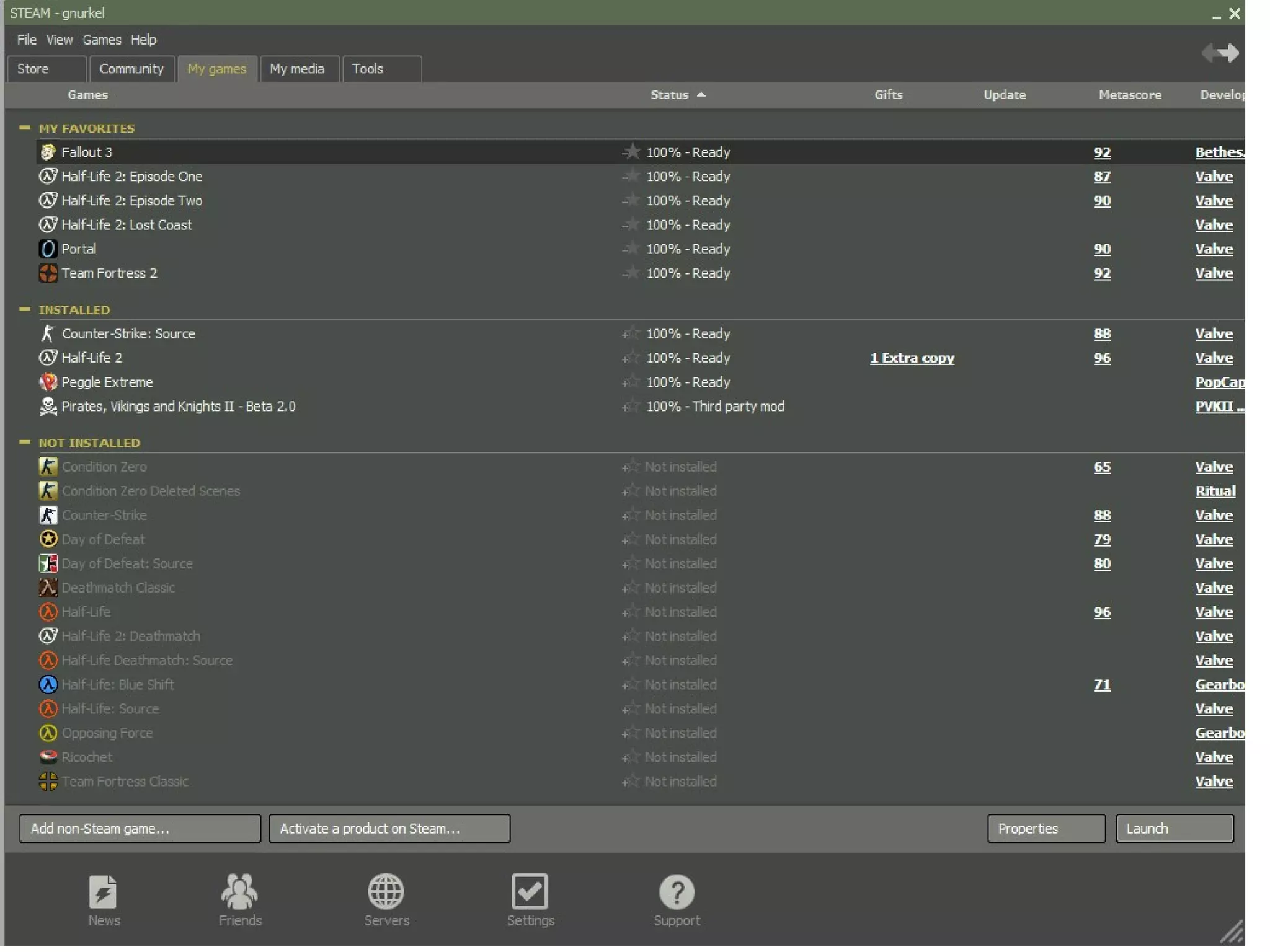This screenshot has height=952, width=1270.
Task: Click the Servers globe icon
Action: click(x=386, y=892)
